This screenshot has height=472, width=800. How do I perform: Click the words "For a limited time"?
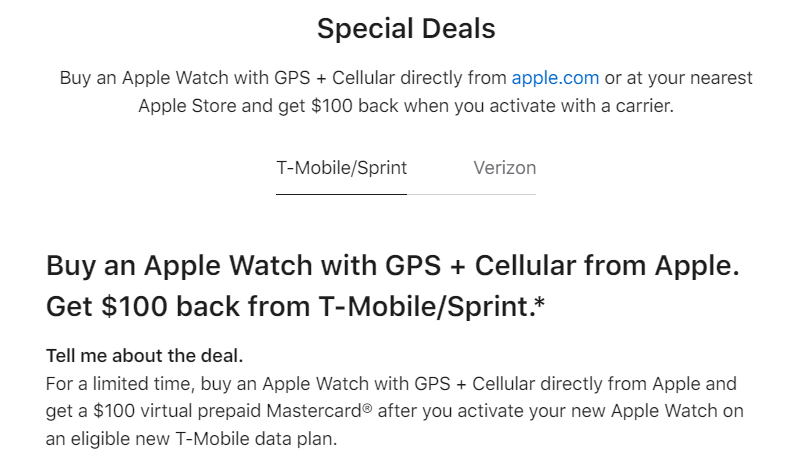pos(108,384)
